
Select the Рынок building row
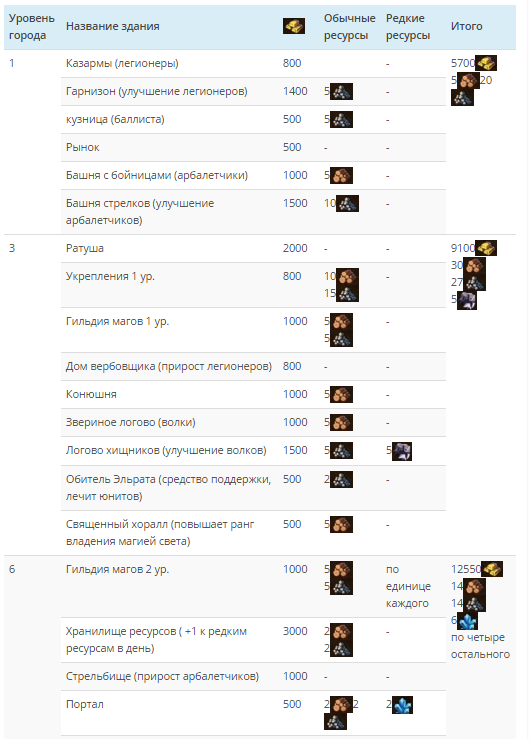click(x=253, y=148)
